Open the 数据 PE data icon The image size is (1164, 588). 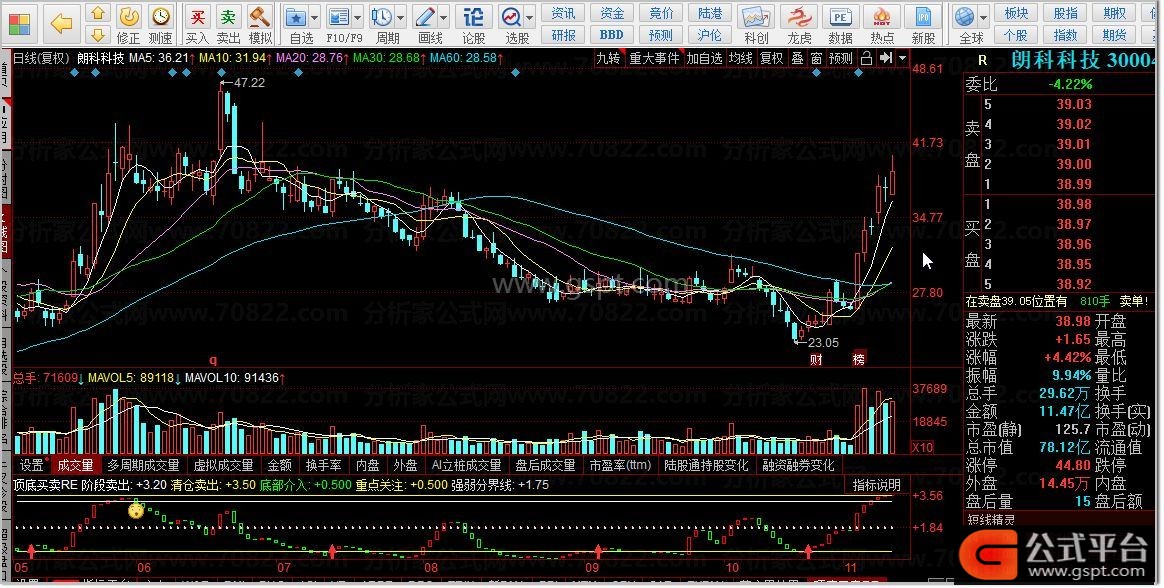(840, 24)
